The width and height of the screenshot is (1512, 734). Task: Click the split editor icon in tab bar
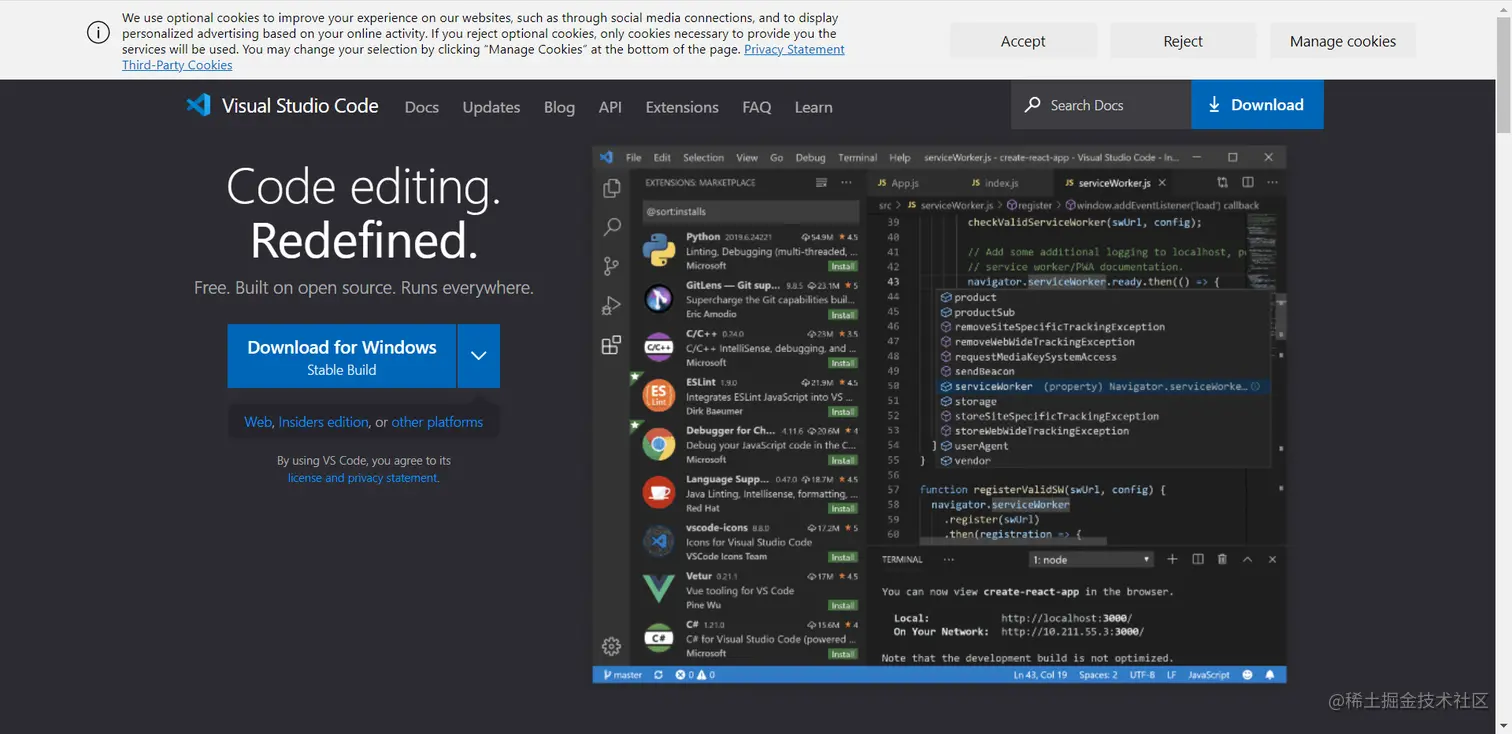point(1247,183)
